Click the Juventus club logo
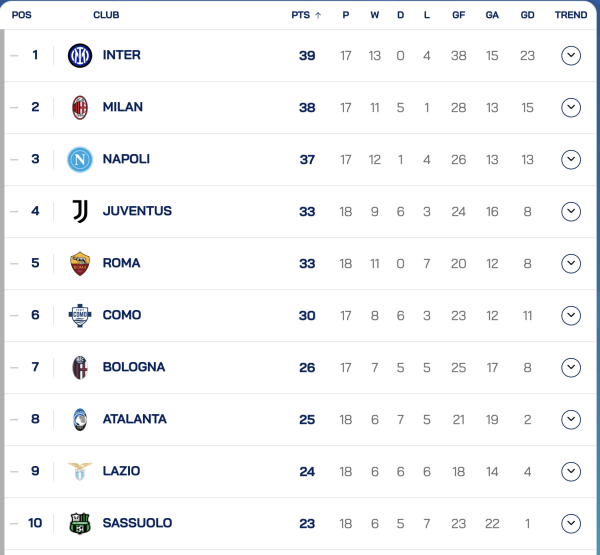The width and height of the screenshot is (600, 555). click(x=80, y=212)
